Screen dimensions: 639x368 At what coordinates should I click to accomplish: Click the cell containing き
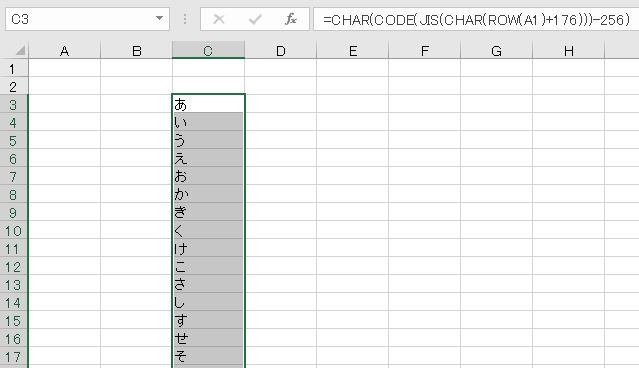point(208,212)
